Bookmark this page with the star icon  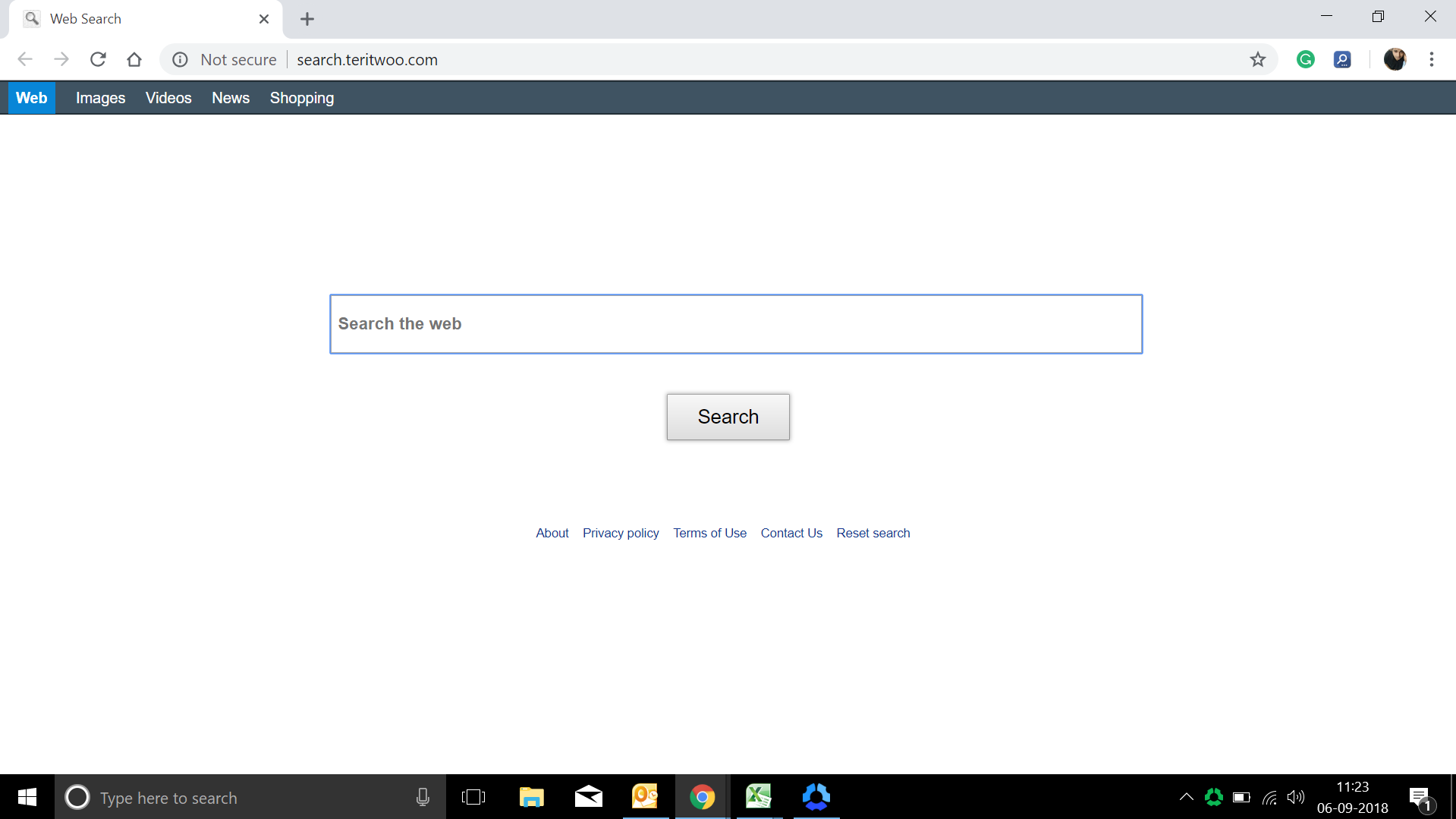coord(1258,59)
